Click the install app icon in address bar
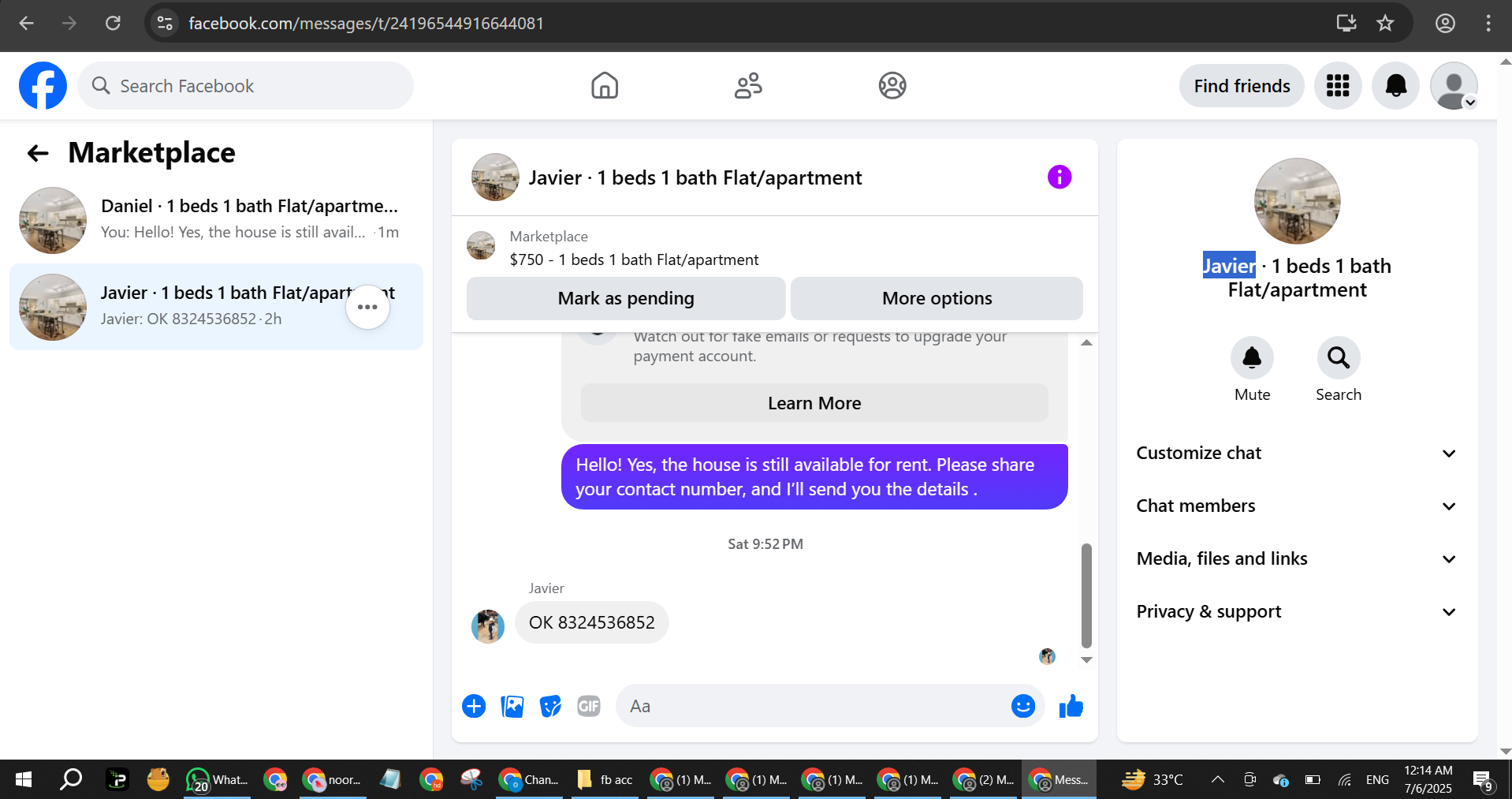This screenshot has height=799, width=1512. pyautogui.click(x=1346, y=23)
